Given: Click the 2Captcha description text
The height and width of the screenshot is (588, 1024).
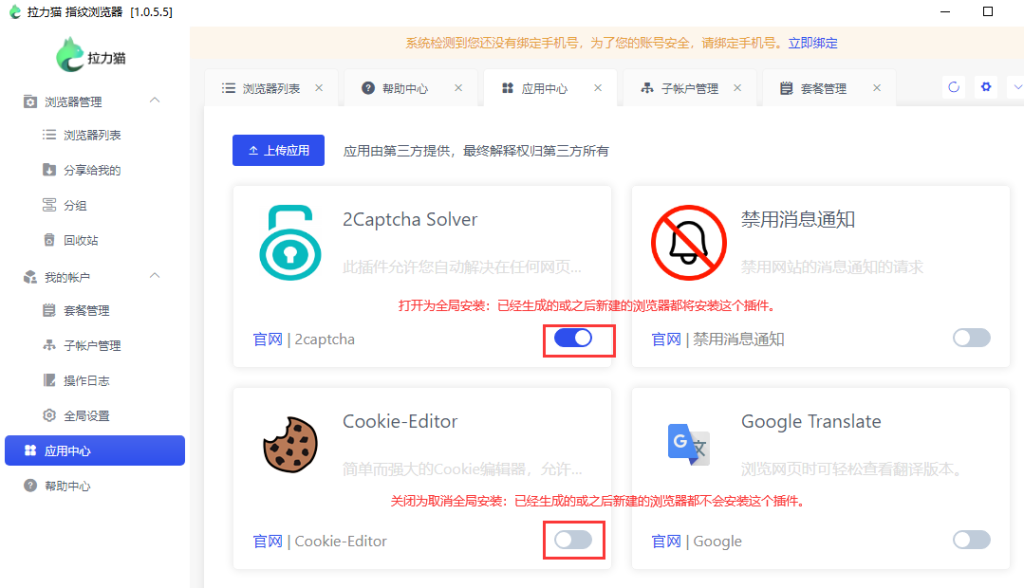Looking at the screenshot, I should coord(462,267).
